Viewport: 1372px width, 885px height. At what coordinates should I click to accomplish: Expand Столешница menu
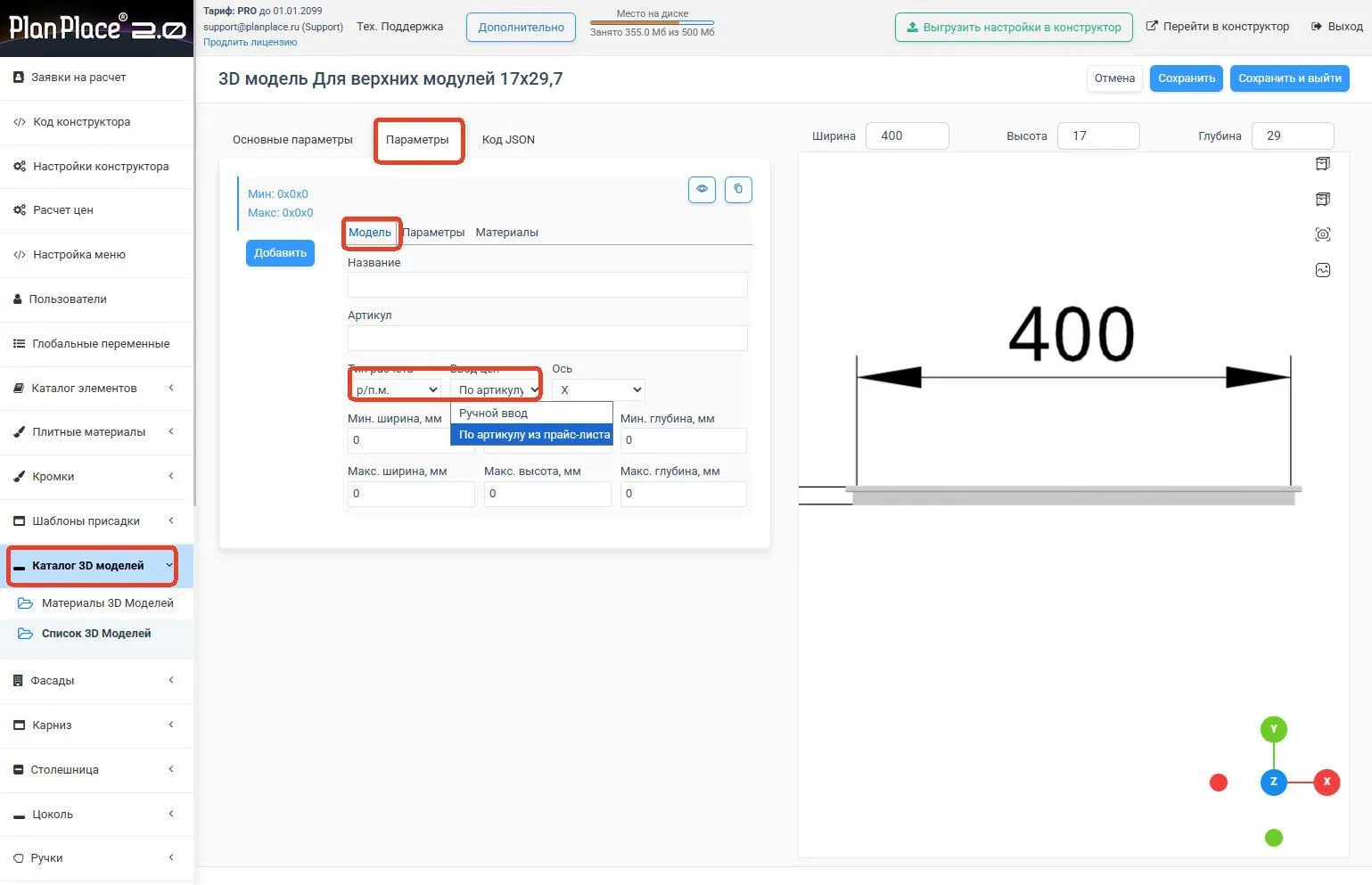click(x=96, y=770)
